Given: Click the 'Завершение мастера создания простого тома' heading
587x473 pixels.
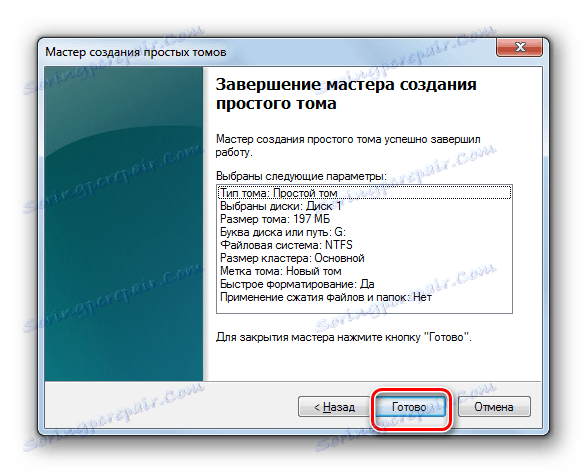Looking at the screenshot, I should click(346, 94).
